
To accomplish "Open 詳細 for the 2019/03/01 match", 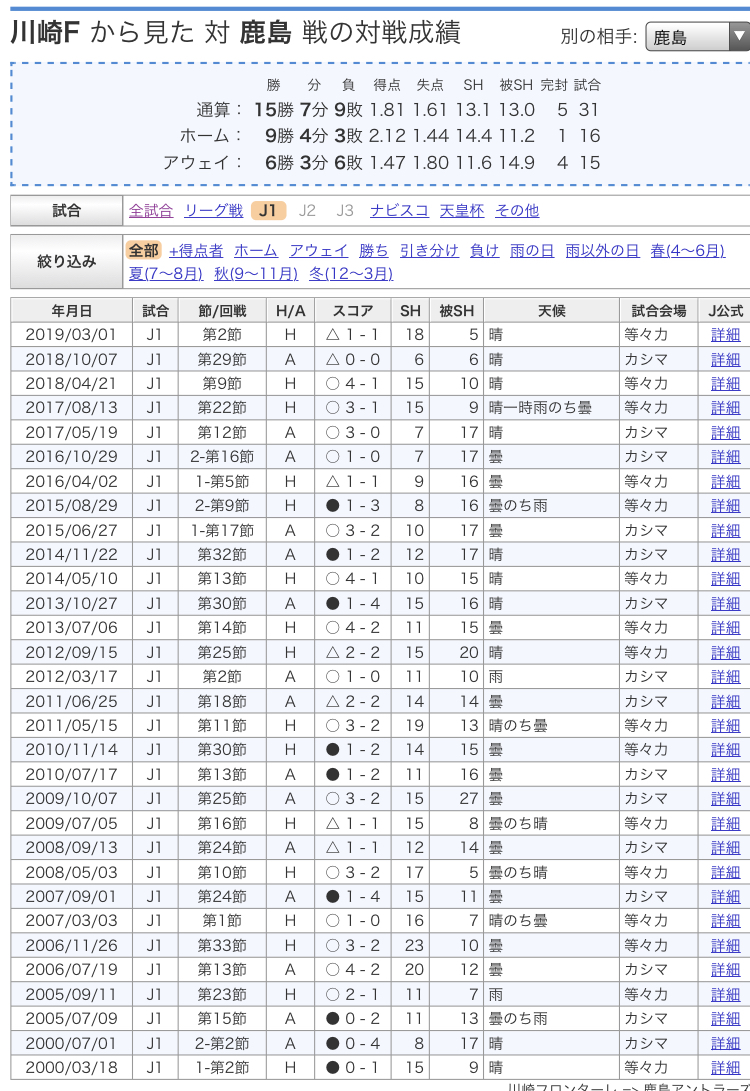I will pos(725,335).
